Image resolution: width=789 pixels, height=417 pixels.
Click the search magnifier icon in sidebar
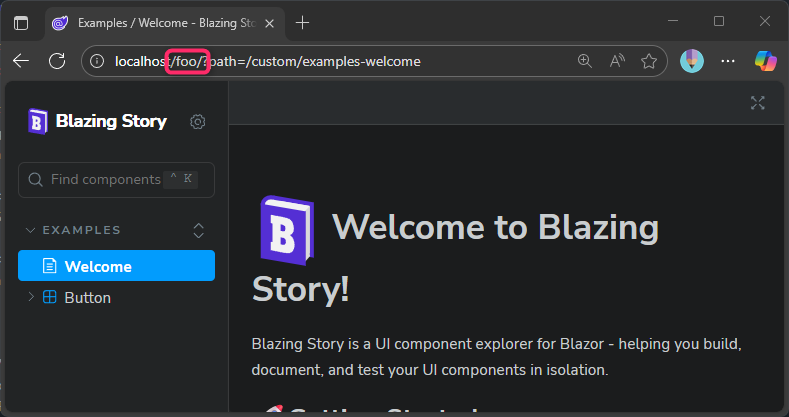(x=35, y=180)
